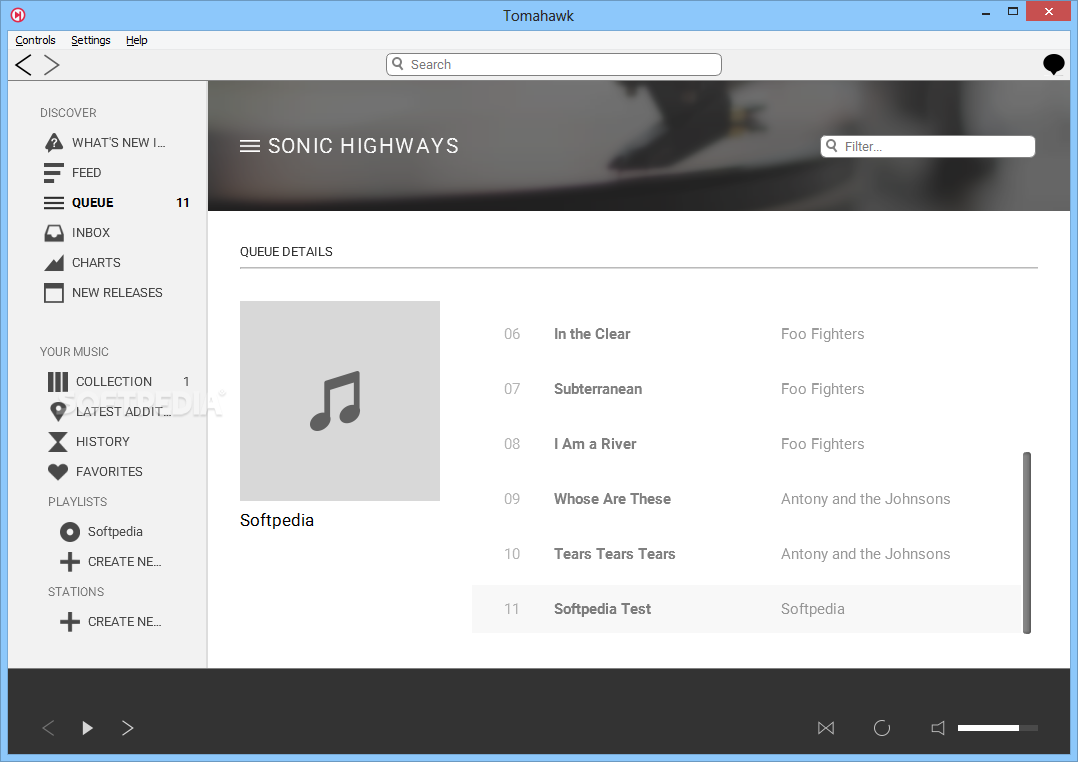Click the New Releases calendar icon
Screen dimensions: 1078x762
click(54, 293)
